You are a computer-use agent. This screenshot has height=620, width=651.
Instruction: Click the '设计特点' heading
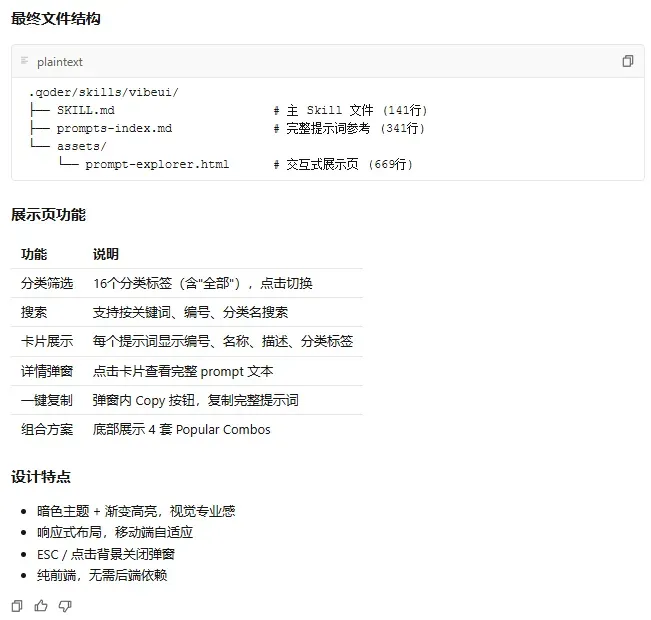(x=41, y=476)
